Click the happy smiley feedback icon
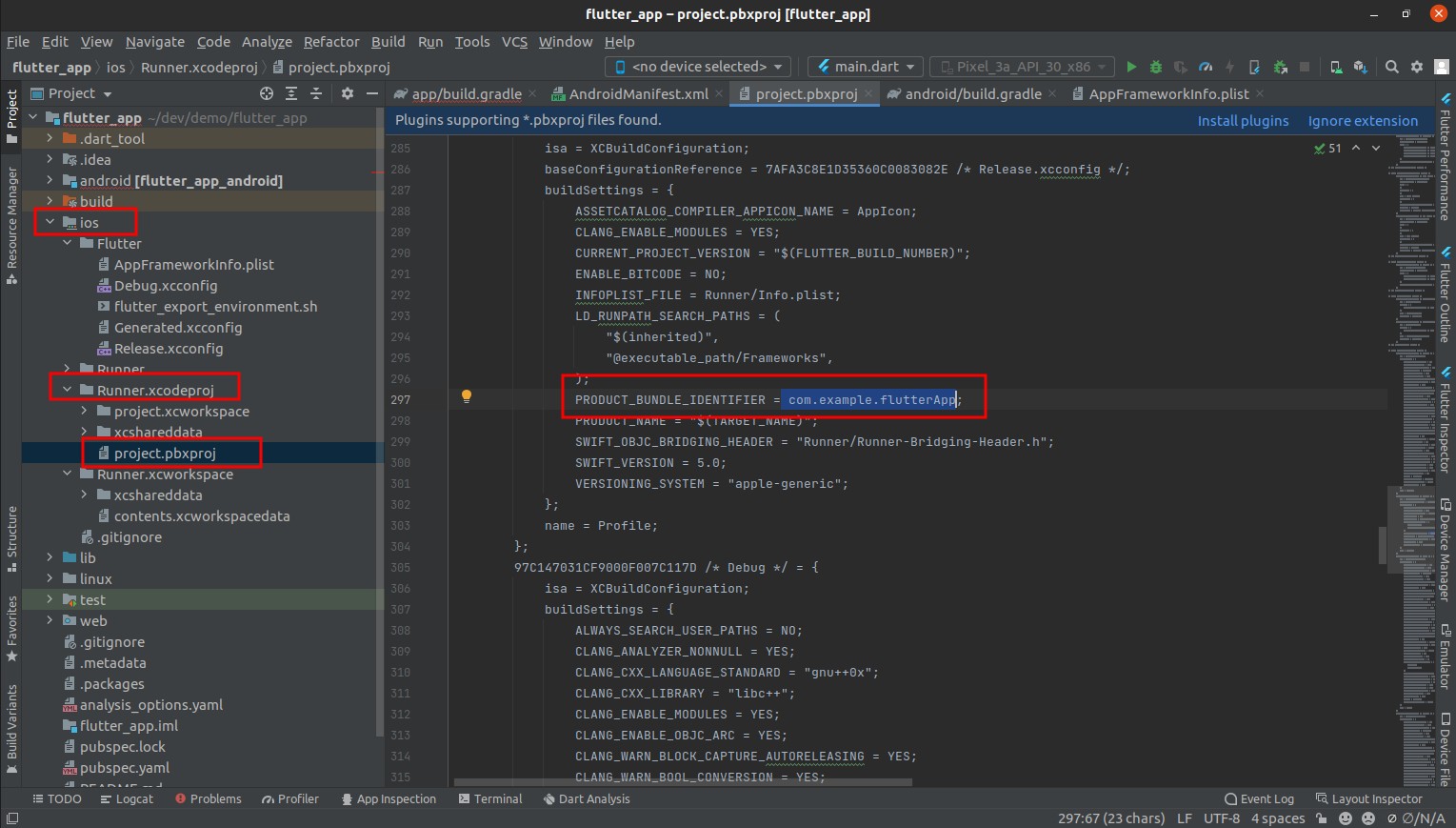This screenshot has width=1456, height=828. [1346, 818]
